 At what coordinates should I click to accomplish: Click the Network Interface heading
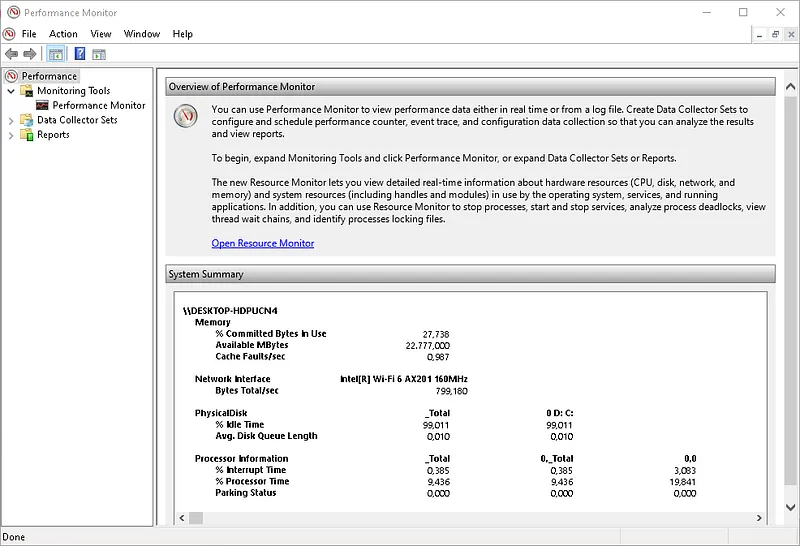pyautogui.click(x=233, y=379)
